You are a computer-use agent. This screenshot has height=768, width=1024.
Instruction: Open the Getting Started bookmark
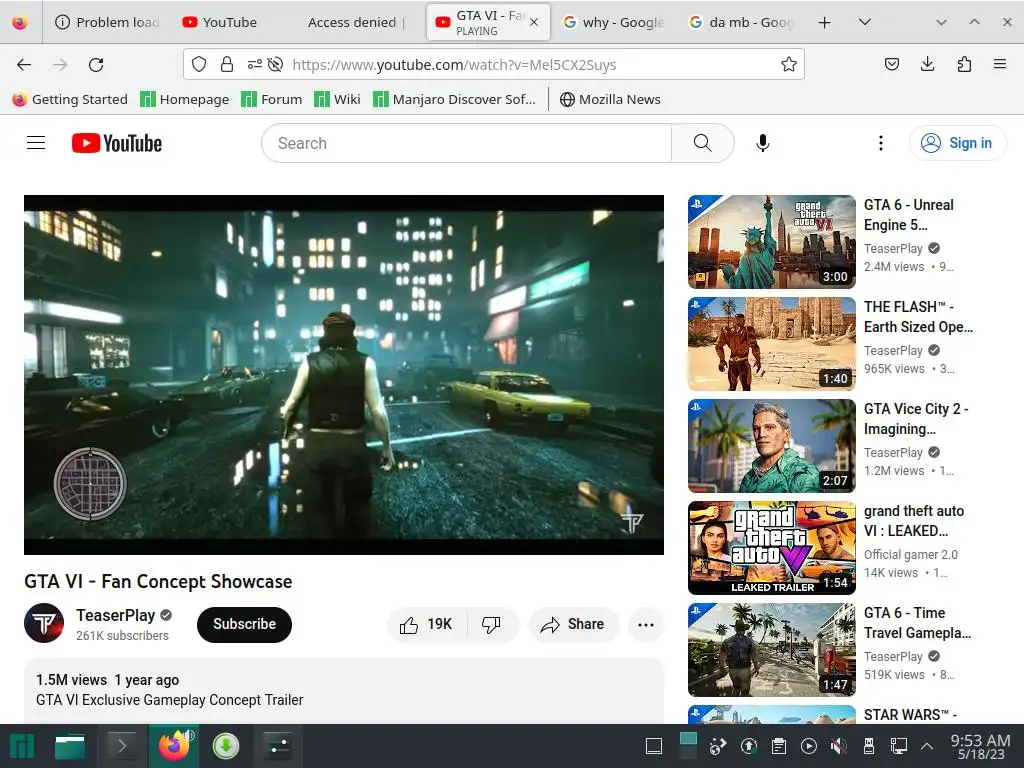tap(70, 99)
